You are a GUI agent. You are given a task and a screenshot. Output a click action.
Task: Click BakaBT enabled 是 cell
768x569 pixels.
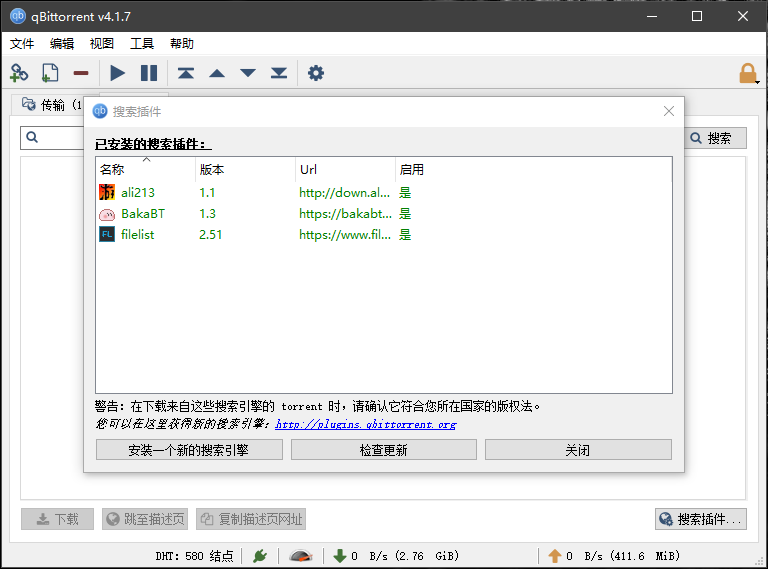tap(405, 213)
